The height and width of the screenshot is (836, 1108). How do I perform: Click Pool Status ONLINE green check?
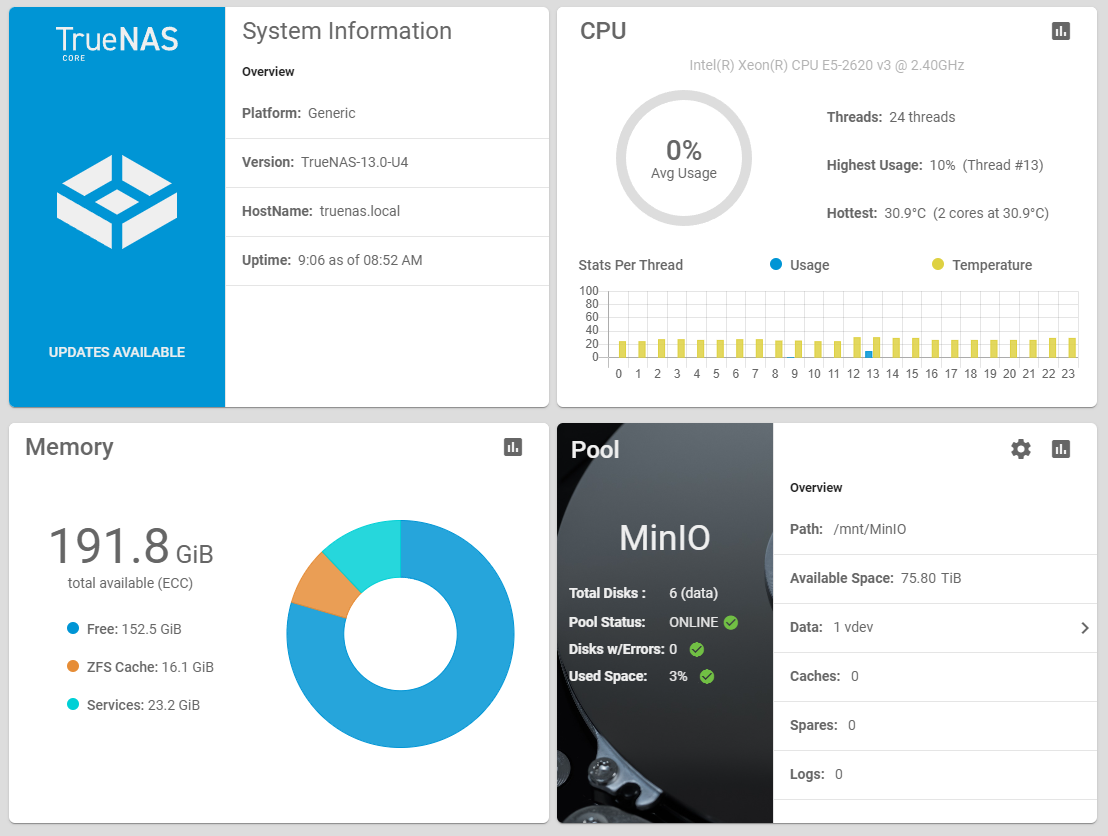coord(731,623)
